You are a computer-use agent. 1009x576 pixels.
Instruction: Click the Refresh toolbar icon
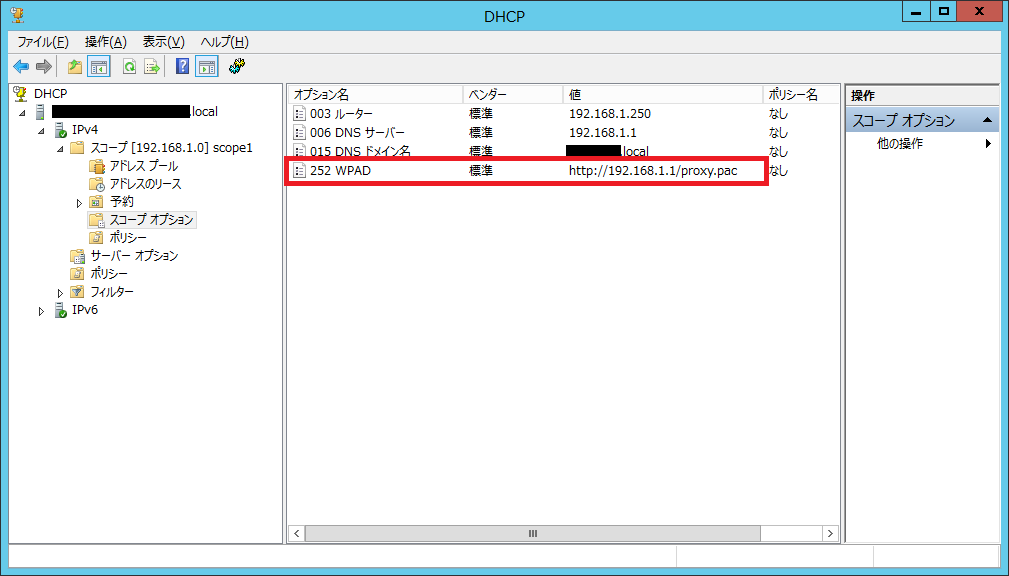[x=129, y=66]
